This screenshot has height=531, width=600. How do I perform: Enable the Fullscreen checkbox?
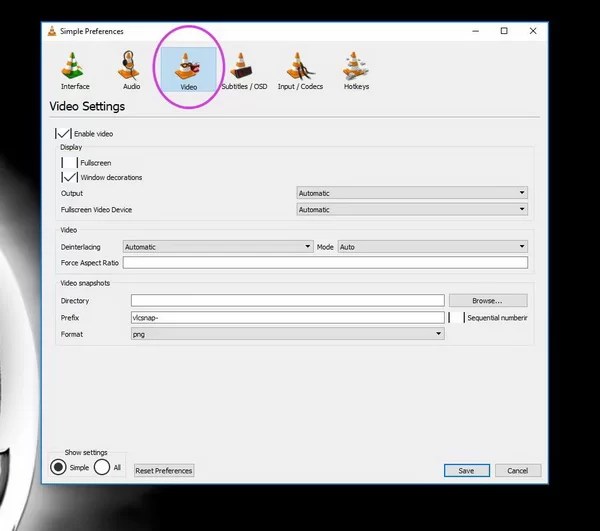click(69, 163)
